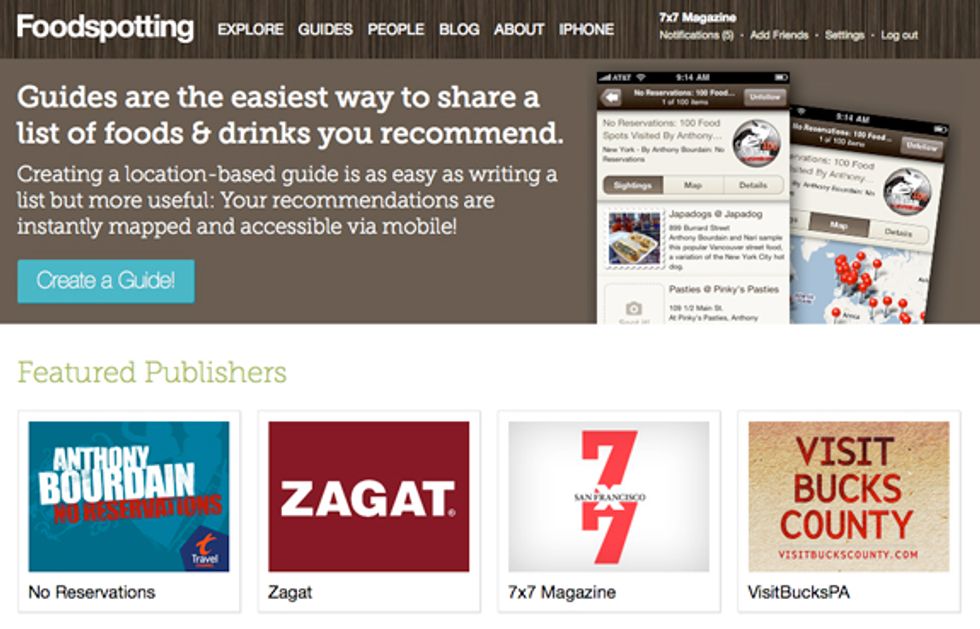Select the 7x7 San Francisco logo image
980x629 pixels.
(x=609, y=496)
